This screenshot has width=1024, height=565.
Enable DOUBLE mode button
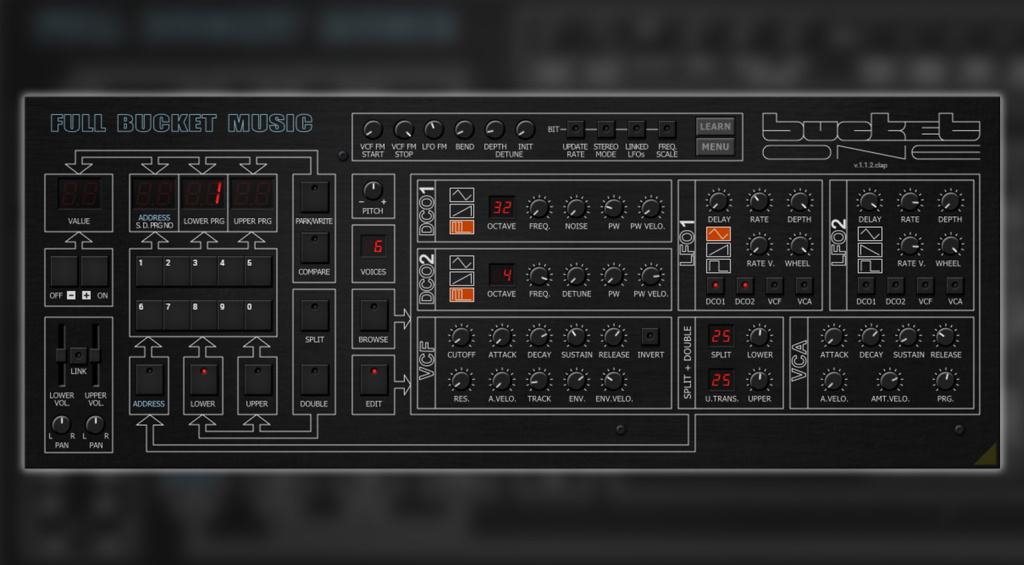pos(314,379)
